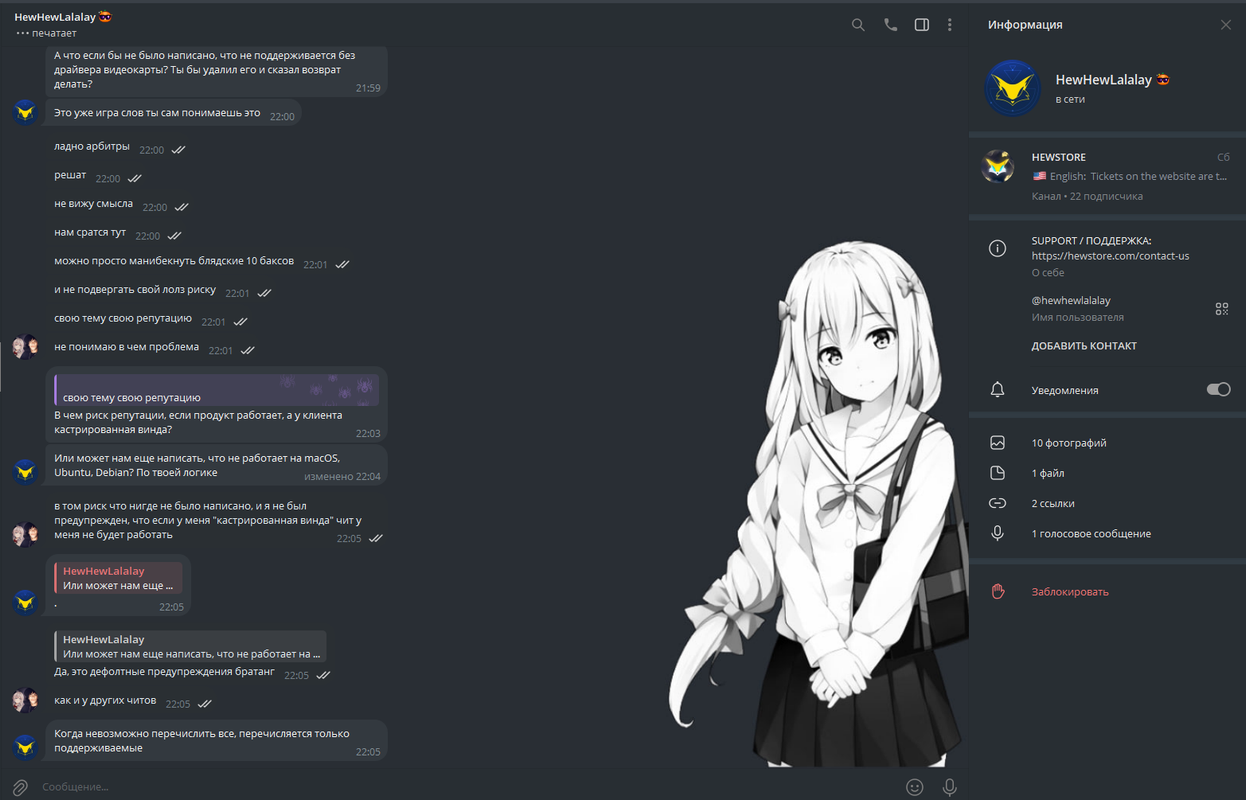Click the photos icon in shared media
The width and height of the screenshot is (1246, 800).
(997, 443)
